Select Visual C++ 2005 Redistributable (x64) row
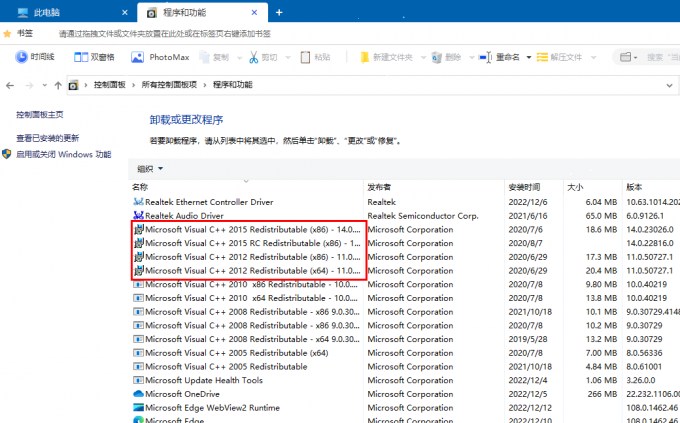 click(405, 353)
